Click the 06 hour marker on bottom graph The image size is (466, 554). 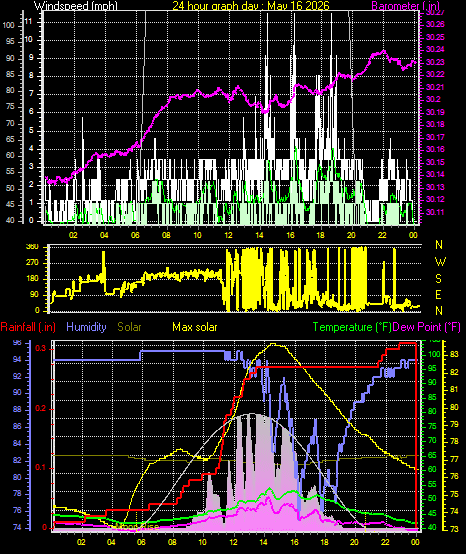[142, 542]
